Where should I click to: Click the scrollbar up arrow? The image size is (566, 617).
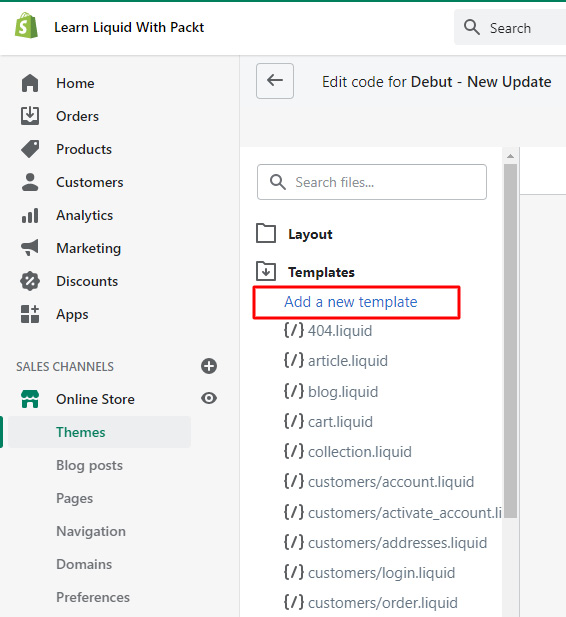coord(511,156)
